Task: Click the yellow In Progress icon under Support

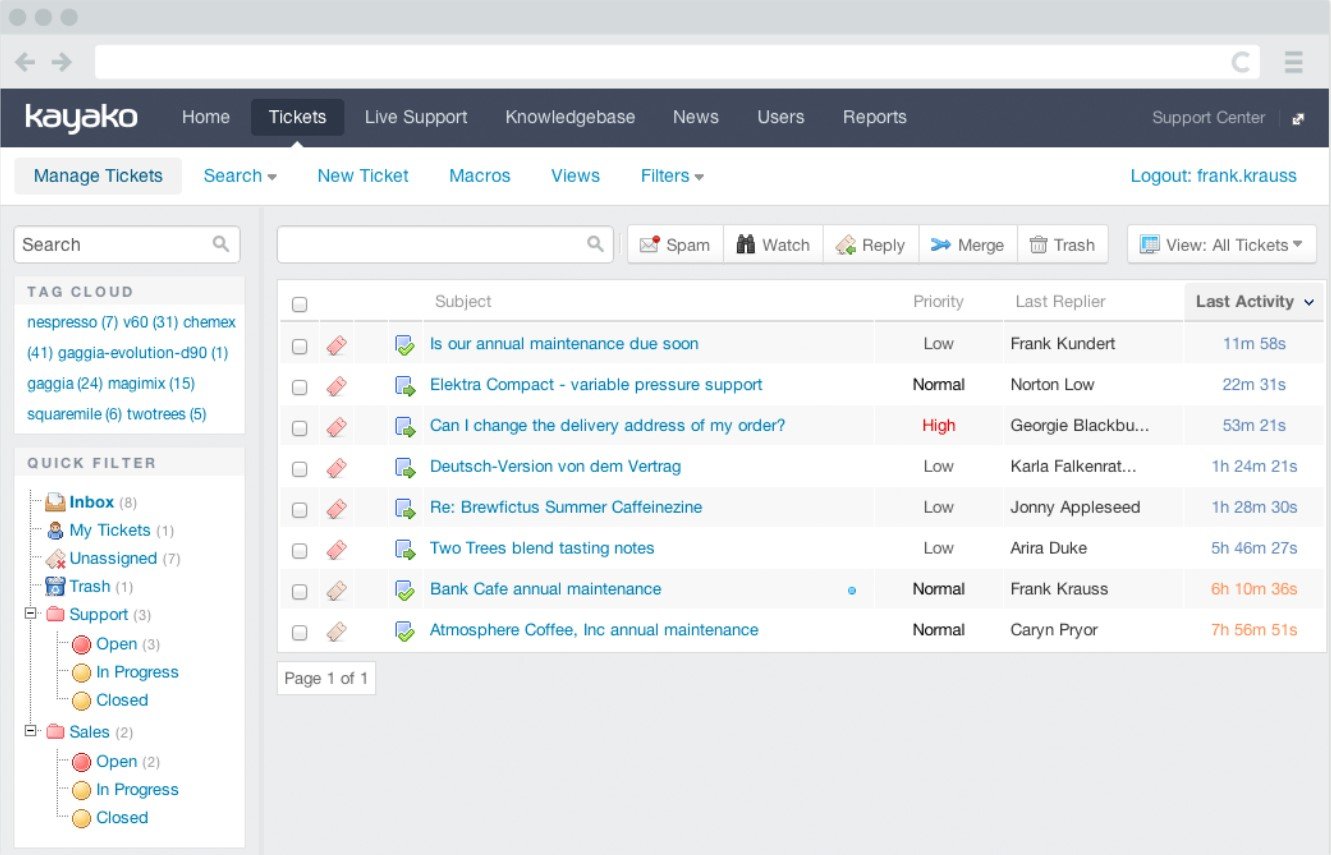Action: click(82, 673)
